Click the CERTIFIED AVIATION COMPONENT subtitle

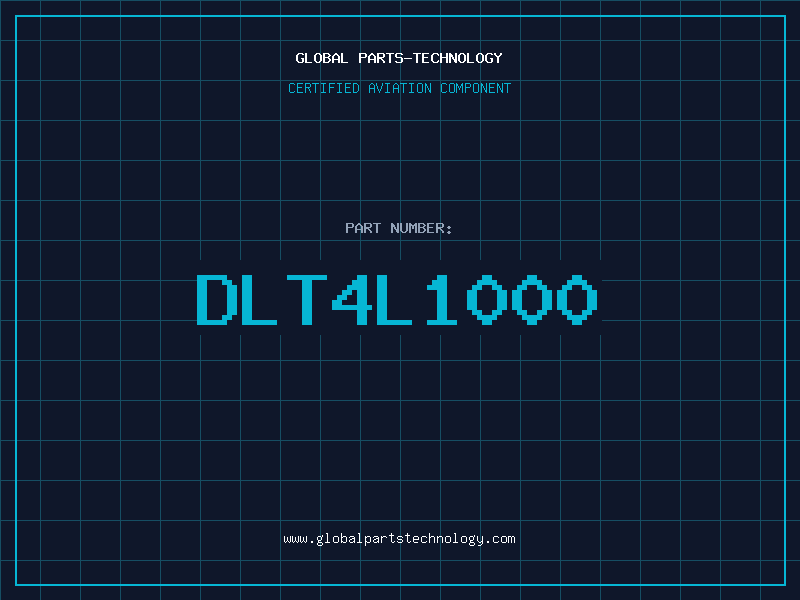pyautogui.click(x=399, y=88)
